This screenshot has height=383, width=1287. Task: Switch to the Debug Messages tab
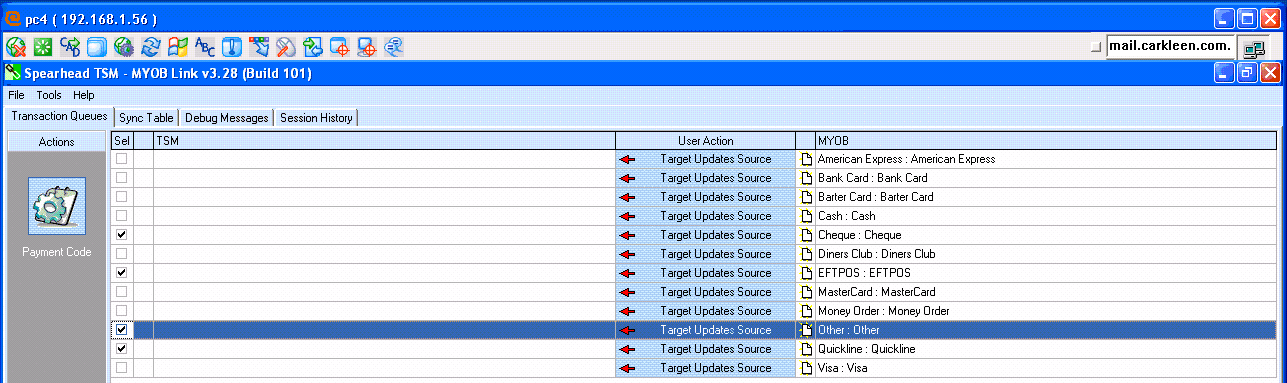pos(226,118)
